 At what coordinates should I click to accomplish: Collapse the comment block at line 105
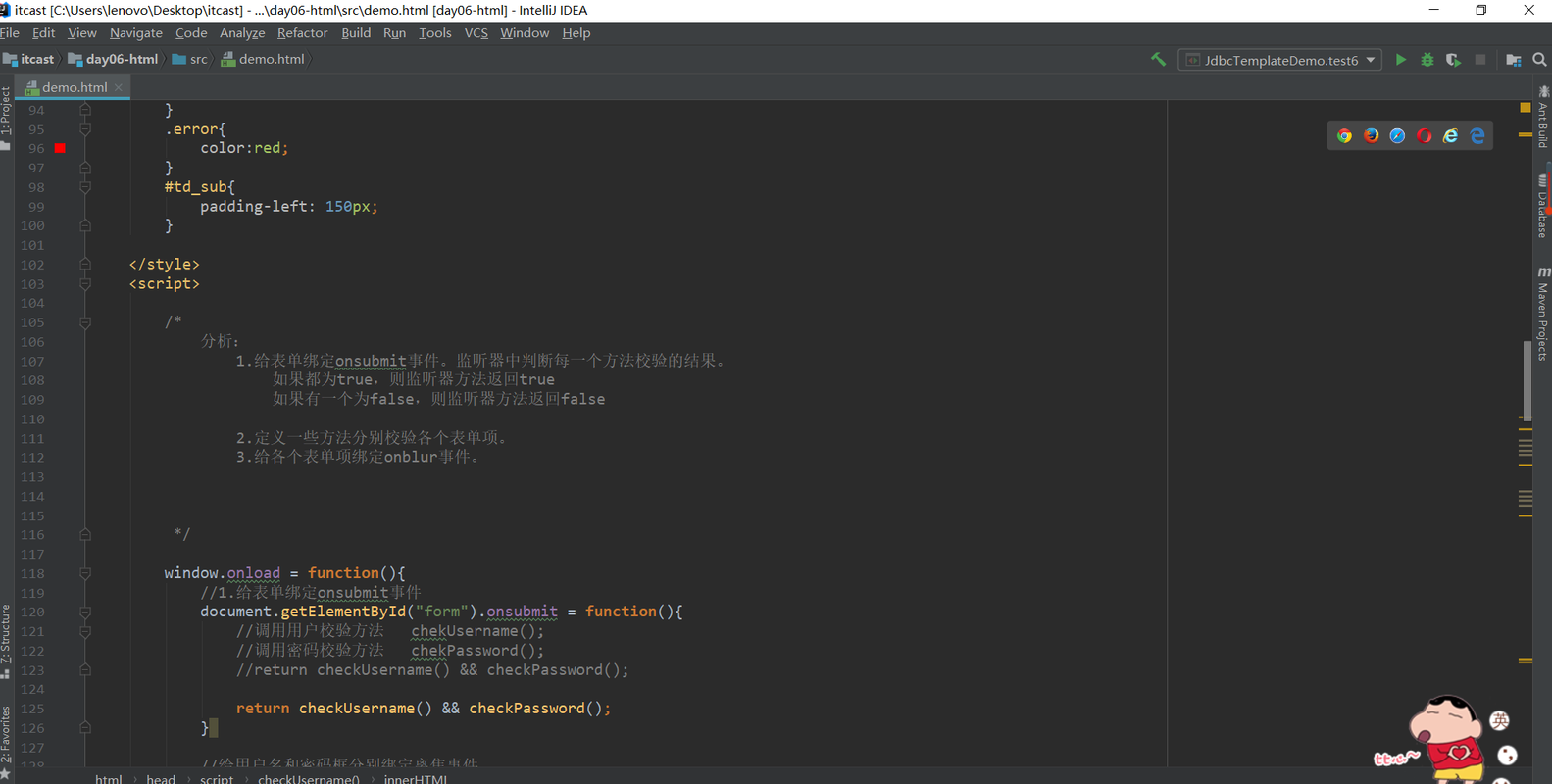click(85, 322)
